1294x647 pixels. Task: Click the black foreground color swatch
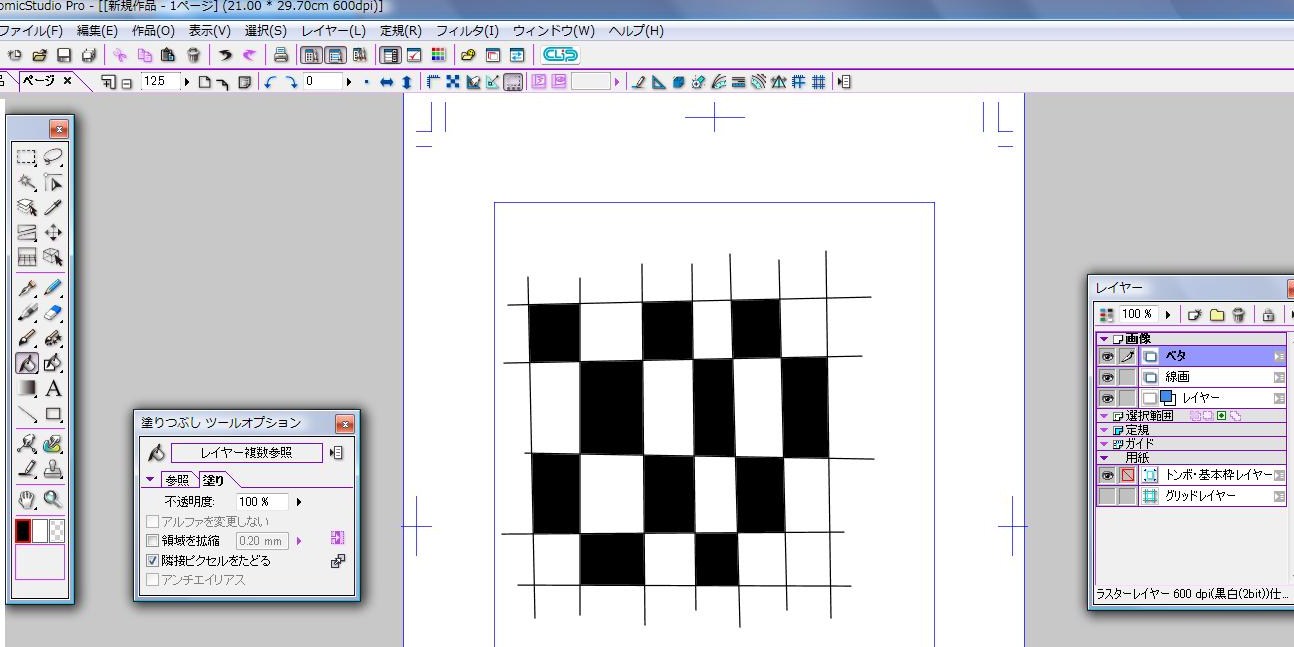click(x=23, y=531)
